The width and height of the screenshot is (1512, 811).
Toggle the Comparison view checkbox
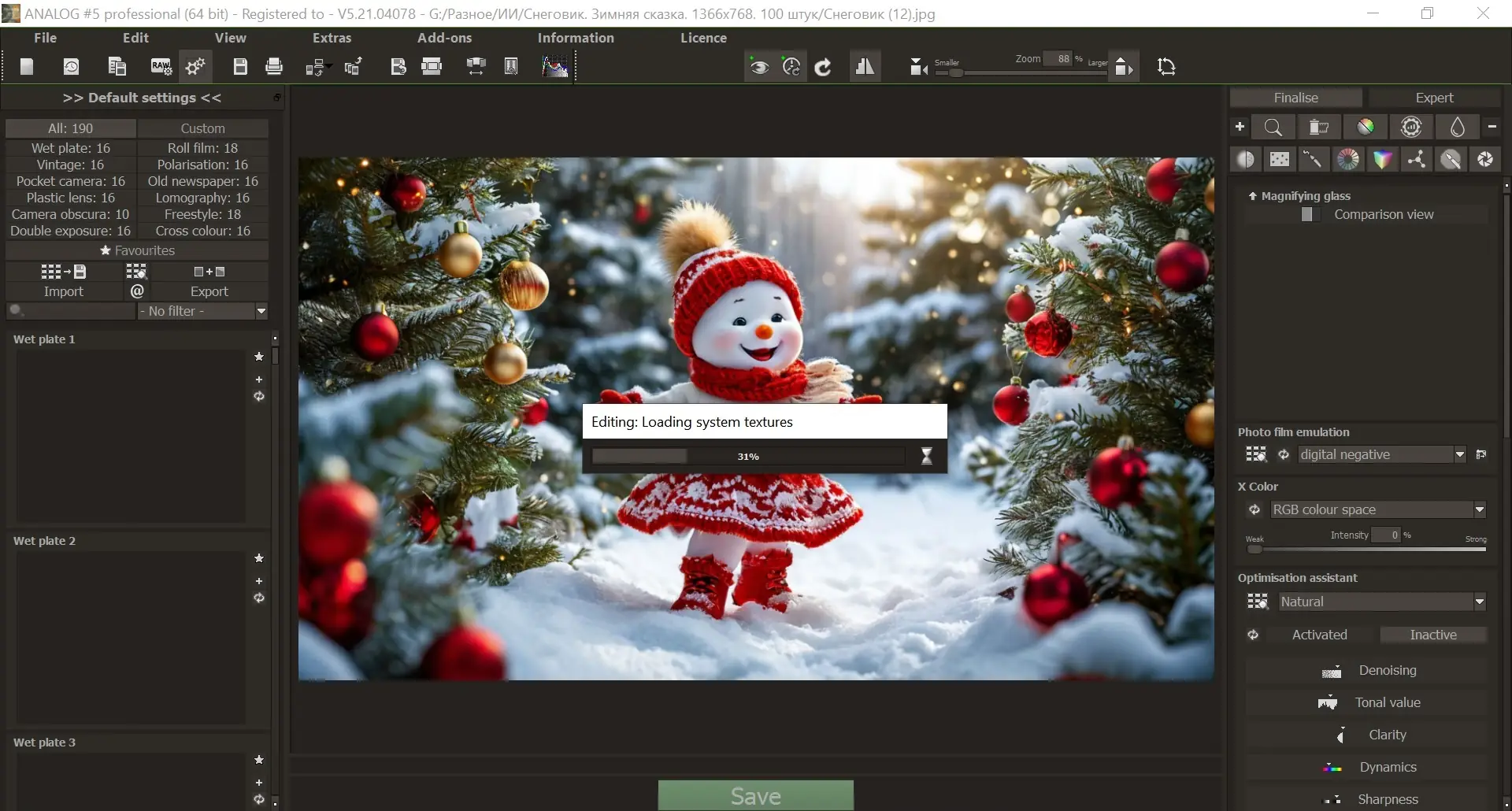coord(1308,214)
